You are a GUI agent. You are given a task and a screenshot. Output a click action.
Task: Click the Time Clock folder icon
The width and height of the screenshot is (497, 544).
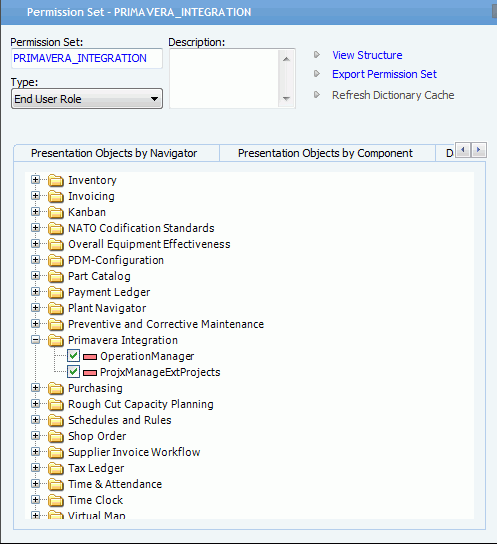[56, 500]
